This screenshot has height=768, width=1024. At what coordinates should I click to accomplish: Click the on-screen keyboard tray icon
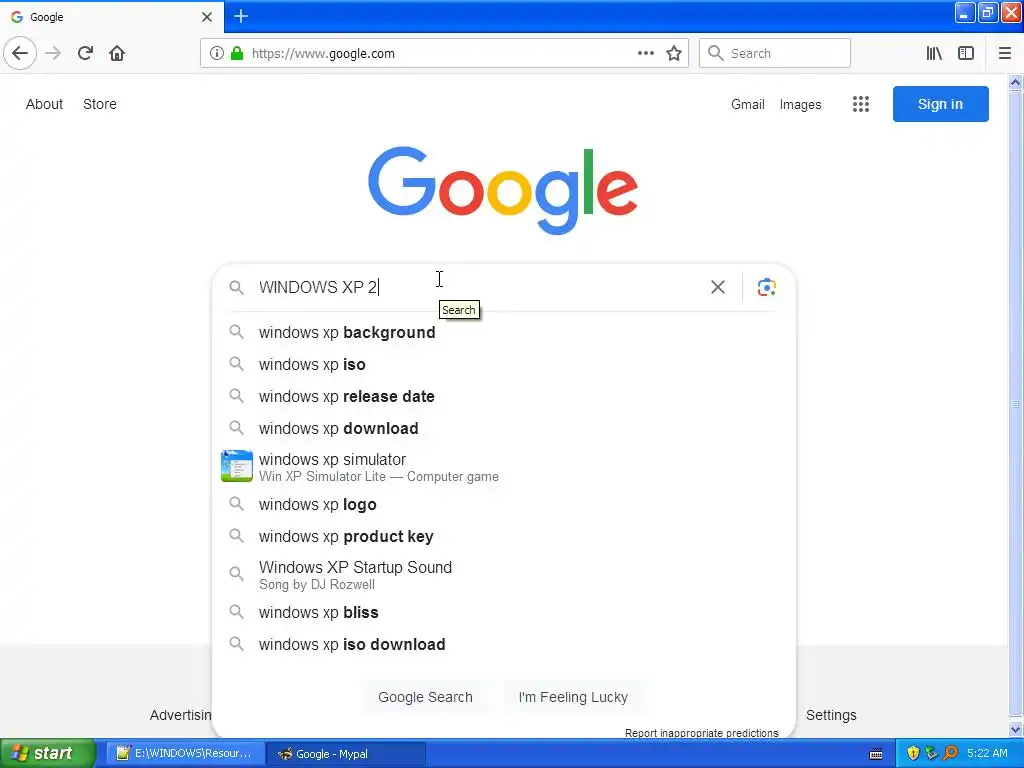[876, 754]
